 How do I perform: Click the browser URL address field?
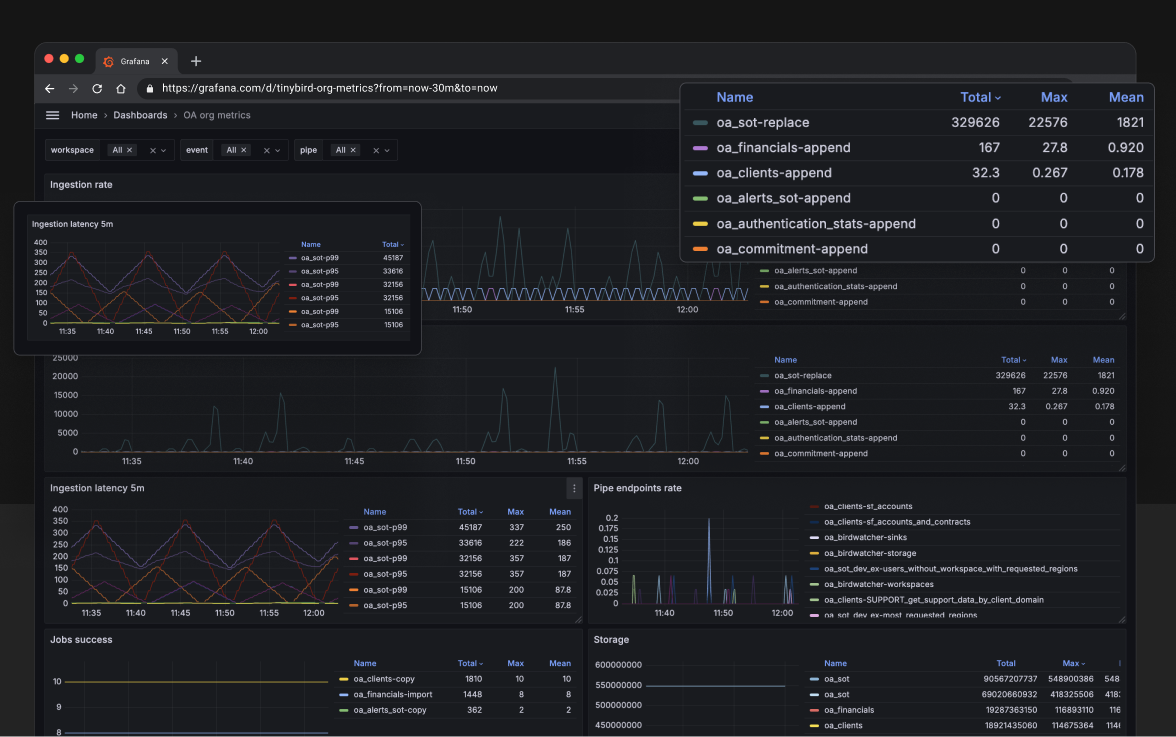[x=330, y=88]
